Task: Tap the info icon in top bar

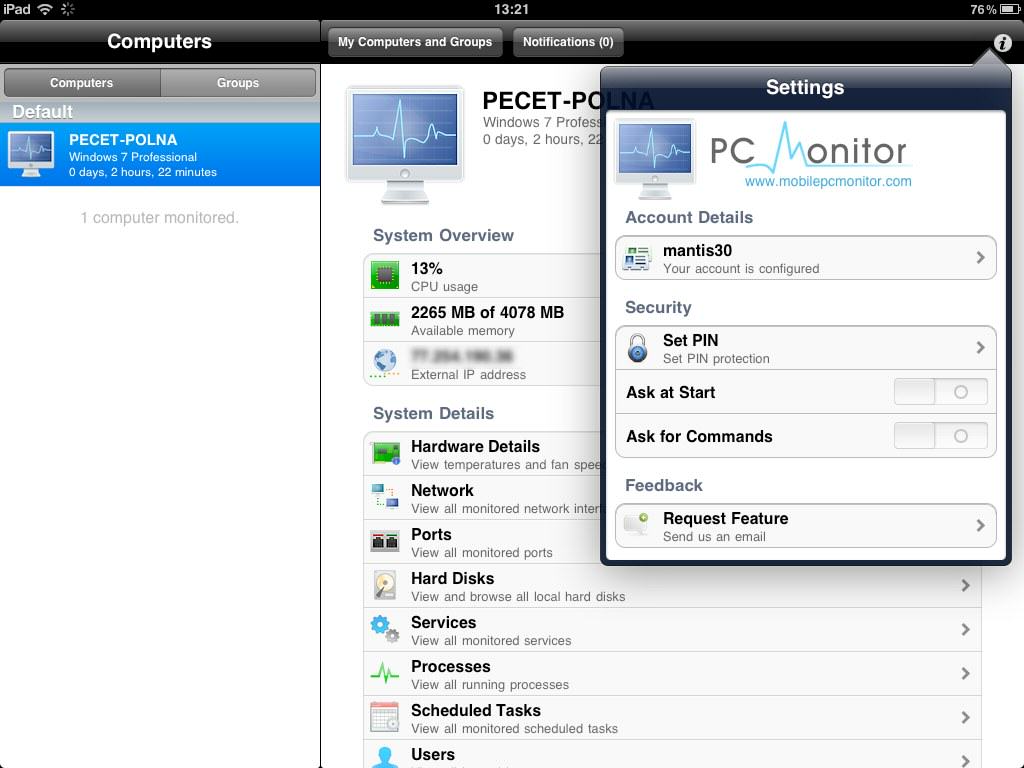Action: (1002, 43)
